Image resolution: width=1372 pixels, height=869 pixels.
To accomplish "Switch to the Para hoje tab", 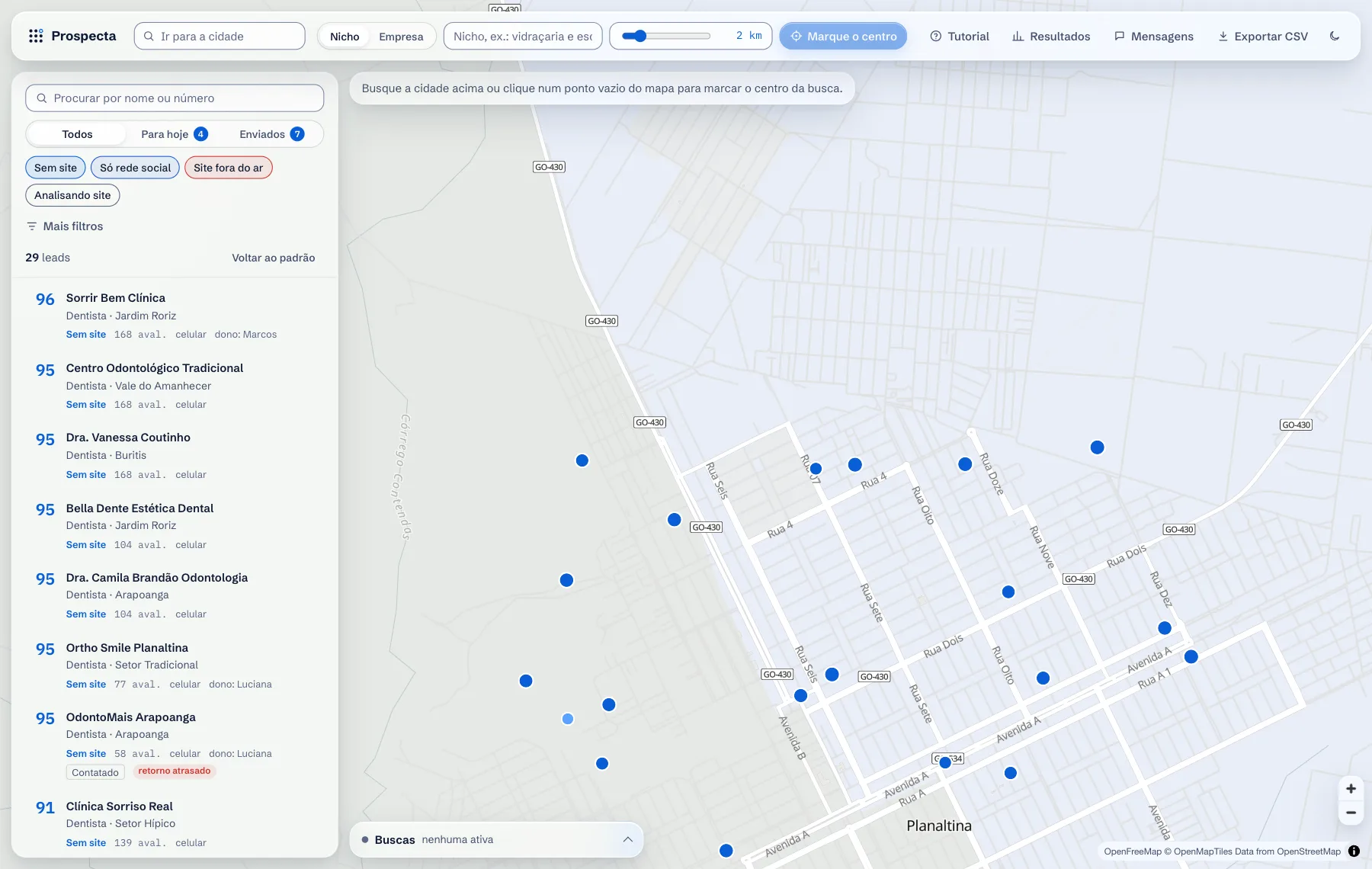I will point(175,134).
